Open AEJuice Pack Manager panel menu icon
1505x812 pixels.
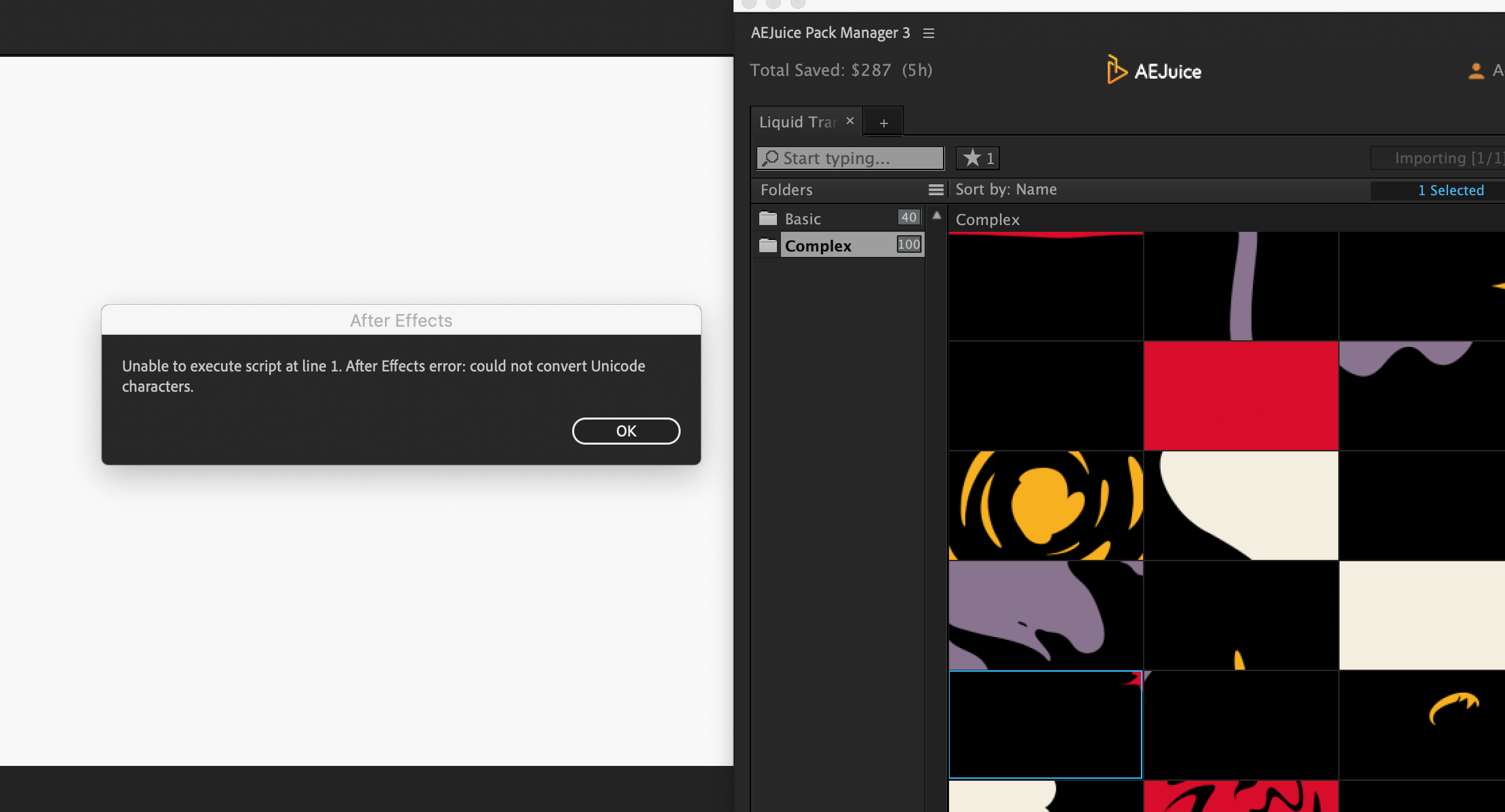pyautogui.click(x=929, y=33)
